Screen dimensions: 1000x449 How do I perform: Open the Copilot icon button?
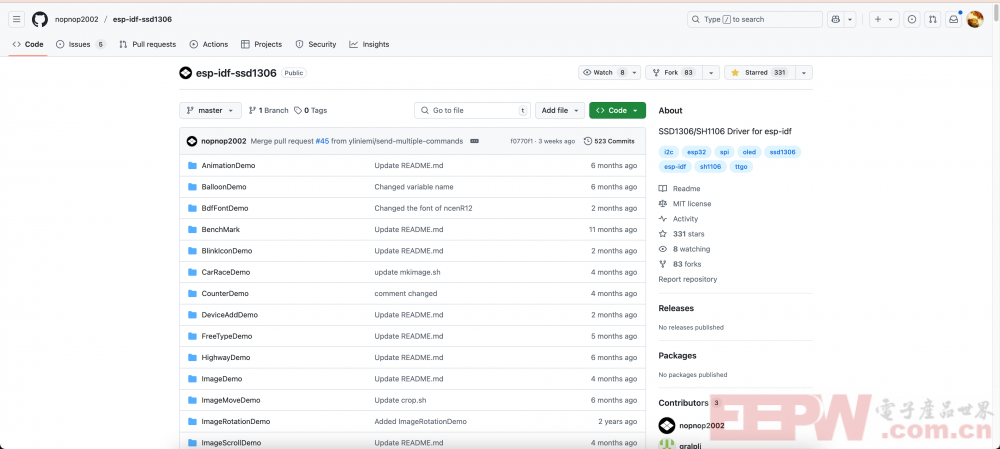tap(835, 19)
